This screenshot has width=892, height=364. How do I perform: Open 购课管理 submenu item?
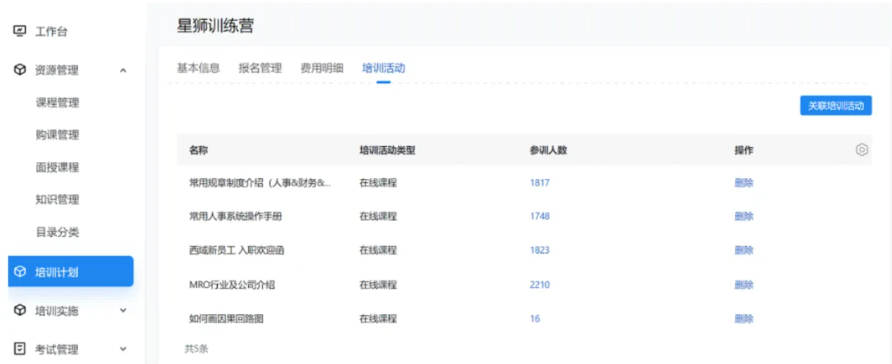click(x=57, y=135)
